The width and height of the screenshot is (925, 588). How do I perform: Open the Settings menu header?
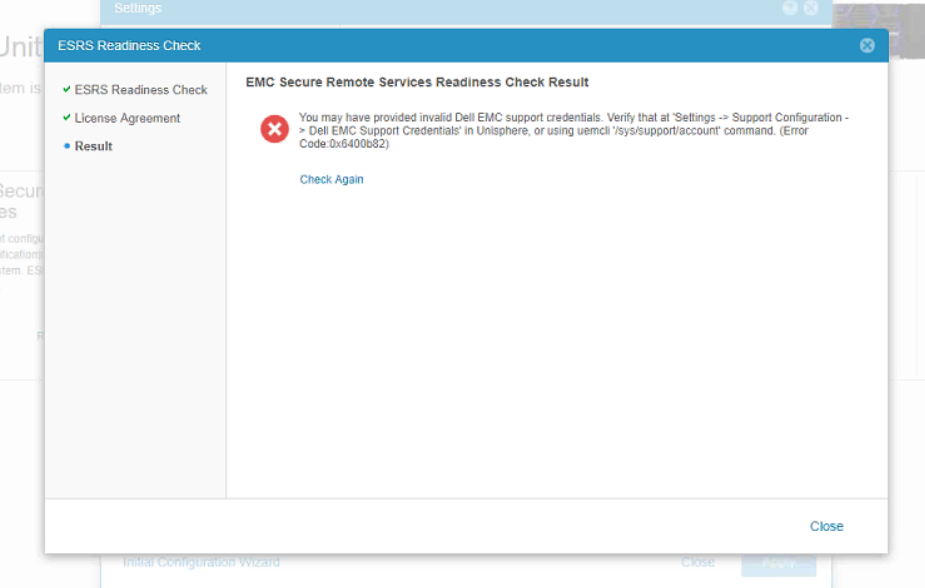click(138, 8)
